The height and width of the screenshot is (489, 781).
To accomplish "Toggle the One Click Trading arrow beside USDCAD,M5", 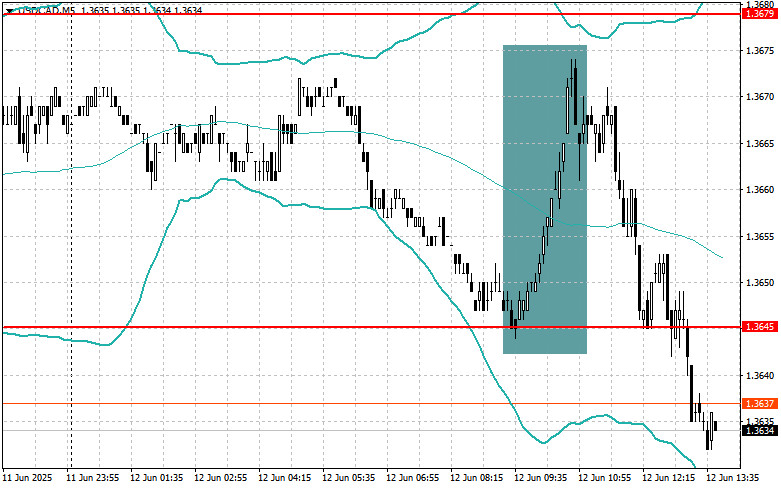I will click(9, 10).
